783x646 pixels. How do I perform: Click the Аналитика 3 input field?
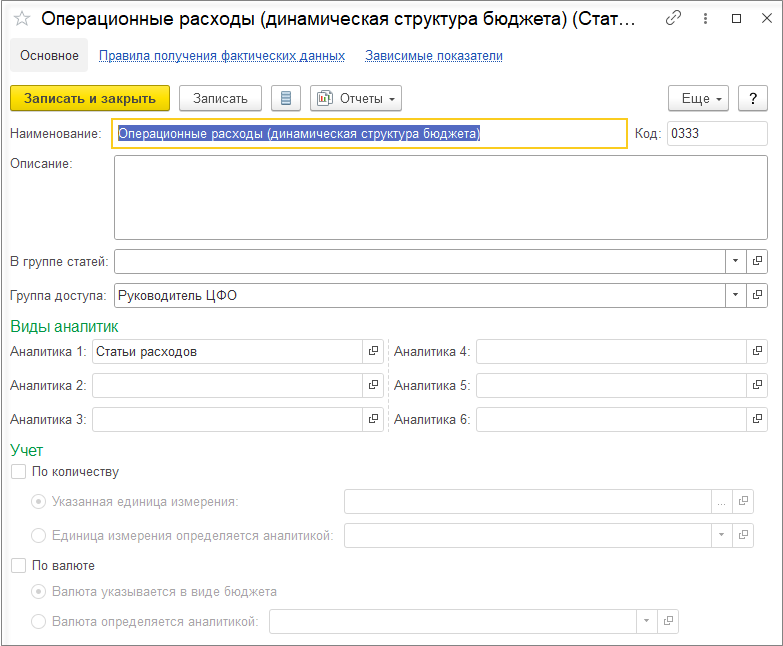point(227,419)
